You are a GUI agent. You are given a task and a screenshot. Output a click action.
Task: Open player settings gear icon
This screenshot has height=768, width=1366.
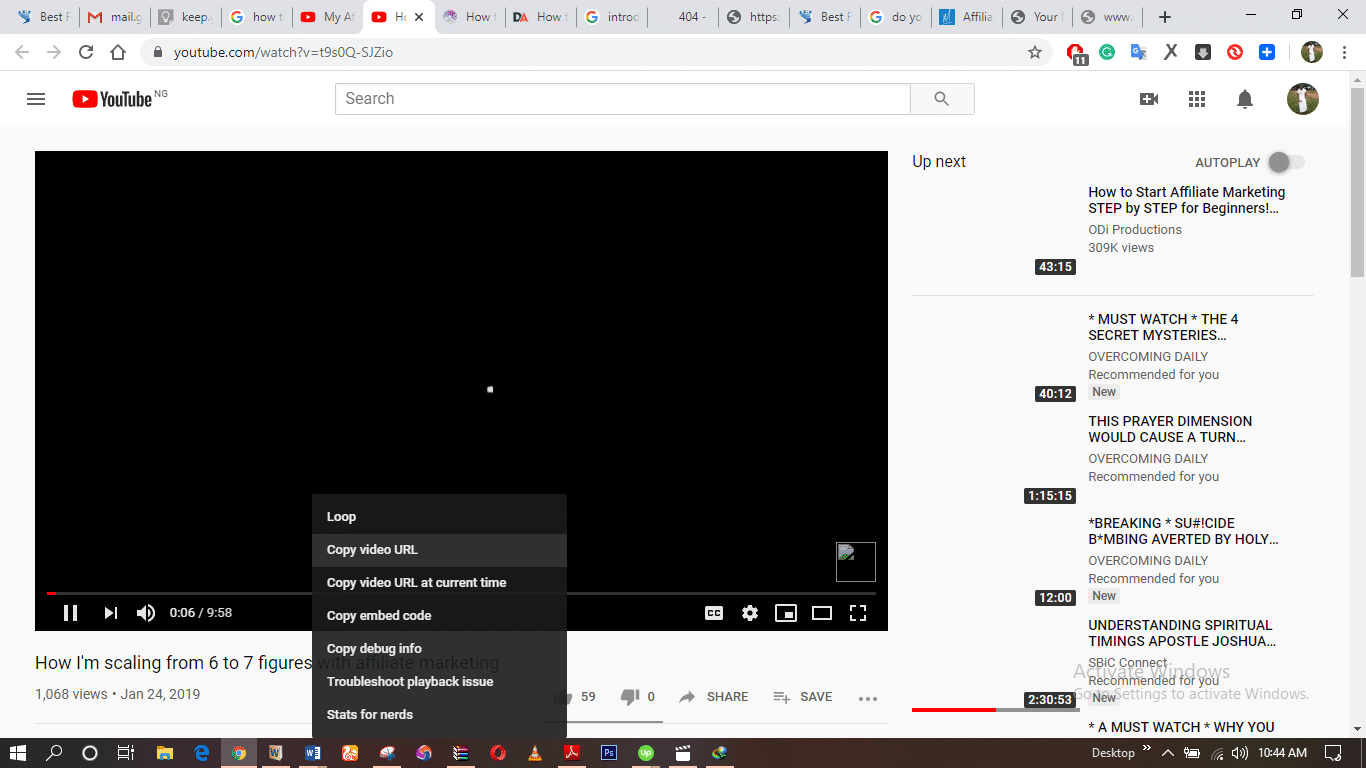point(750,613)
